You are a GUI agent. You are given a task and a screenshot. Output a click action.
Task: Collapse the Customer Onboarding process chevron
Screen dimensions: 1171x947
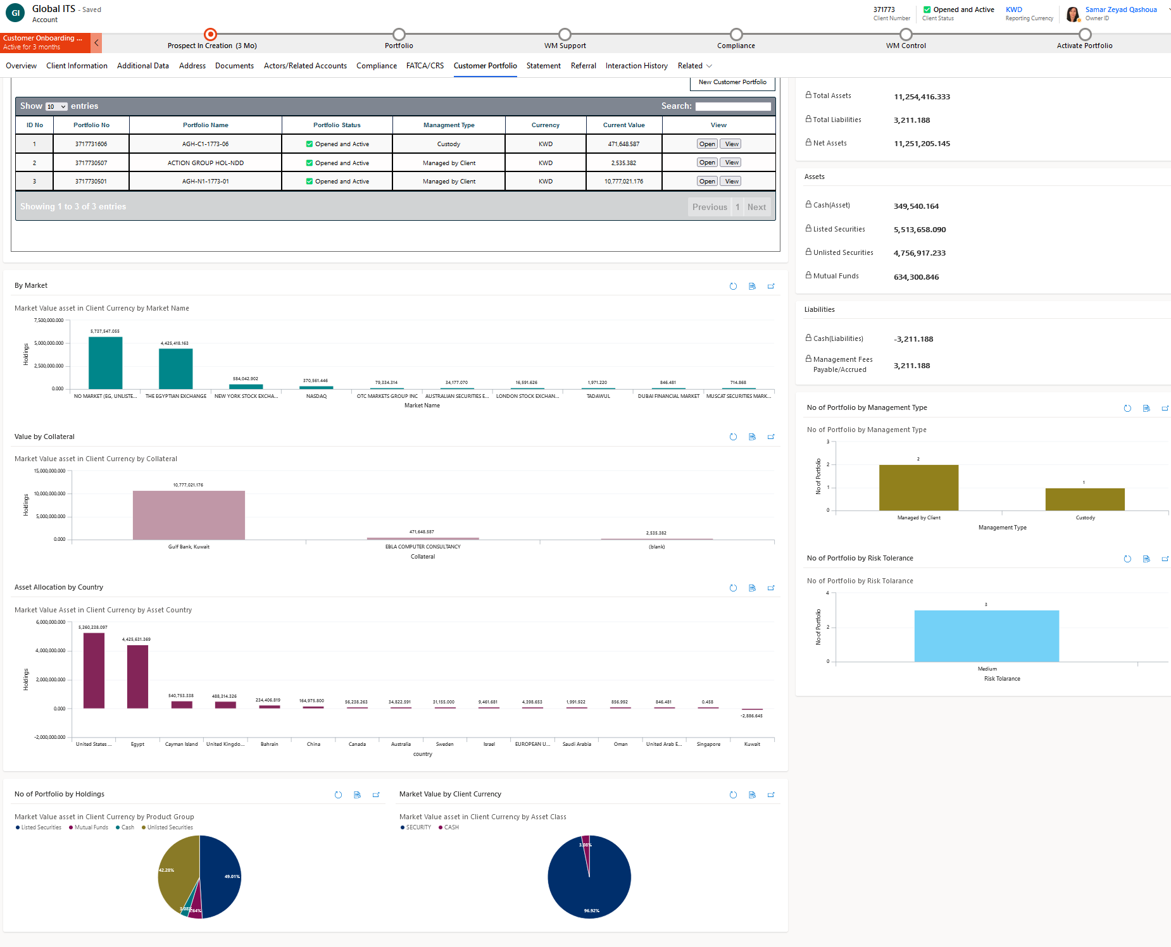[96, 43]
